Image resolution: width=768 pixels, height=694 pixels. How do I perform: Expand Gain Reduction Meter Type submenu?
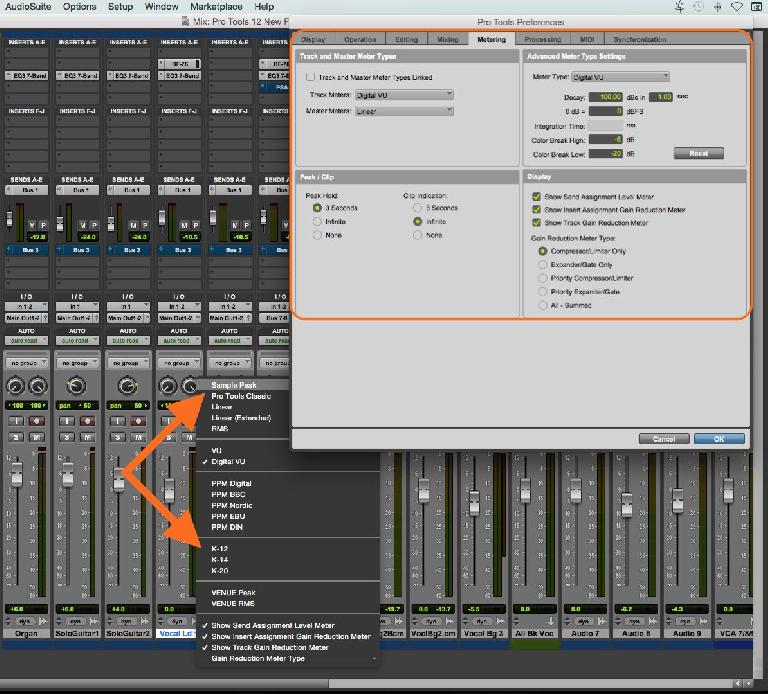288,658
